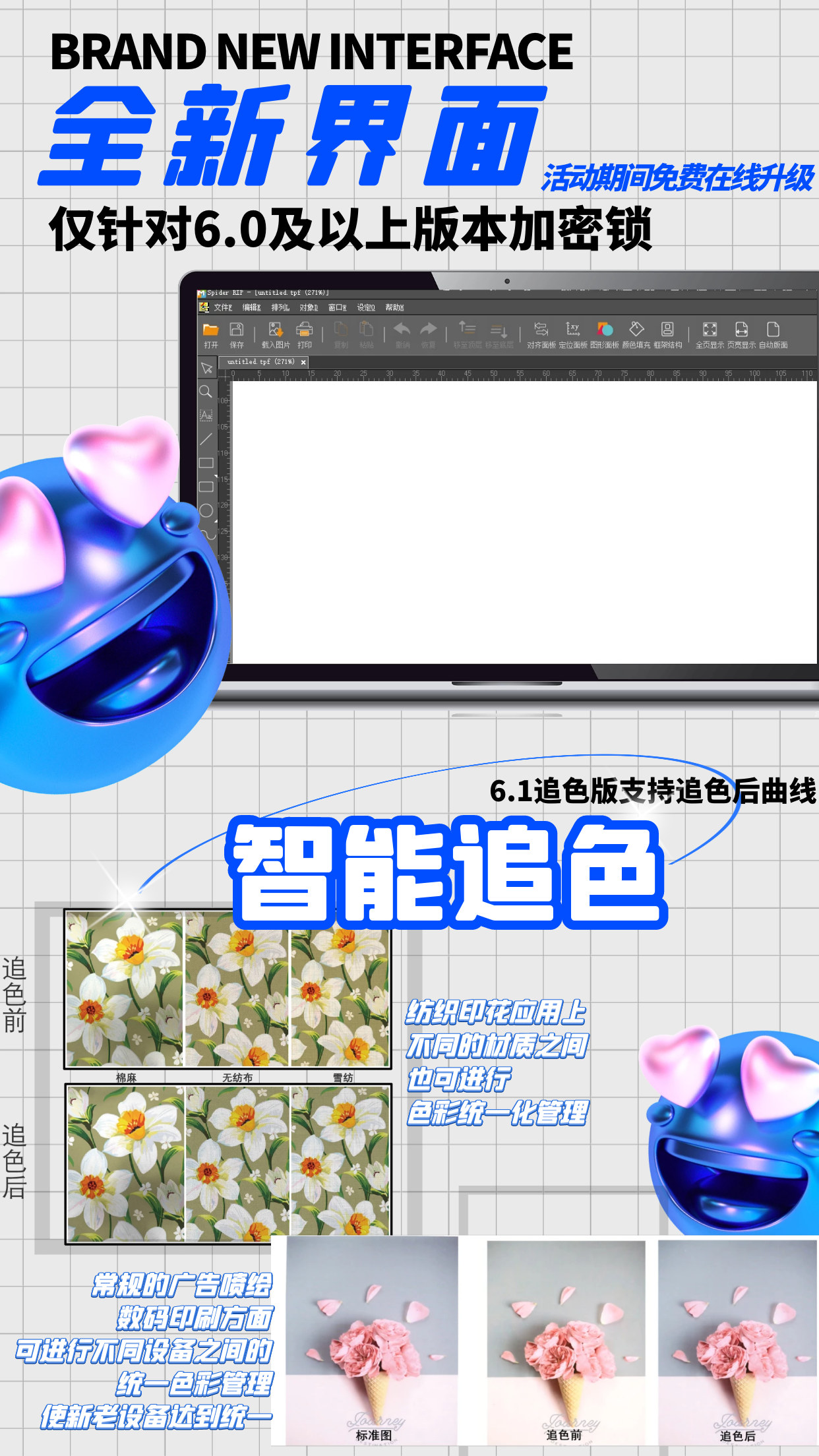Open the 图形面板 shapes panel

coord(605,329)
